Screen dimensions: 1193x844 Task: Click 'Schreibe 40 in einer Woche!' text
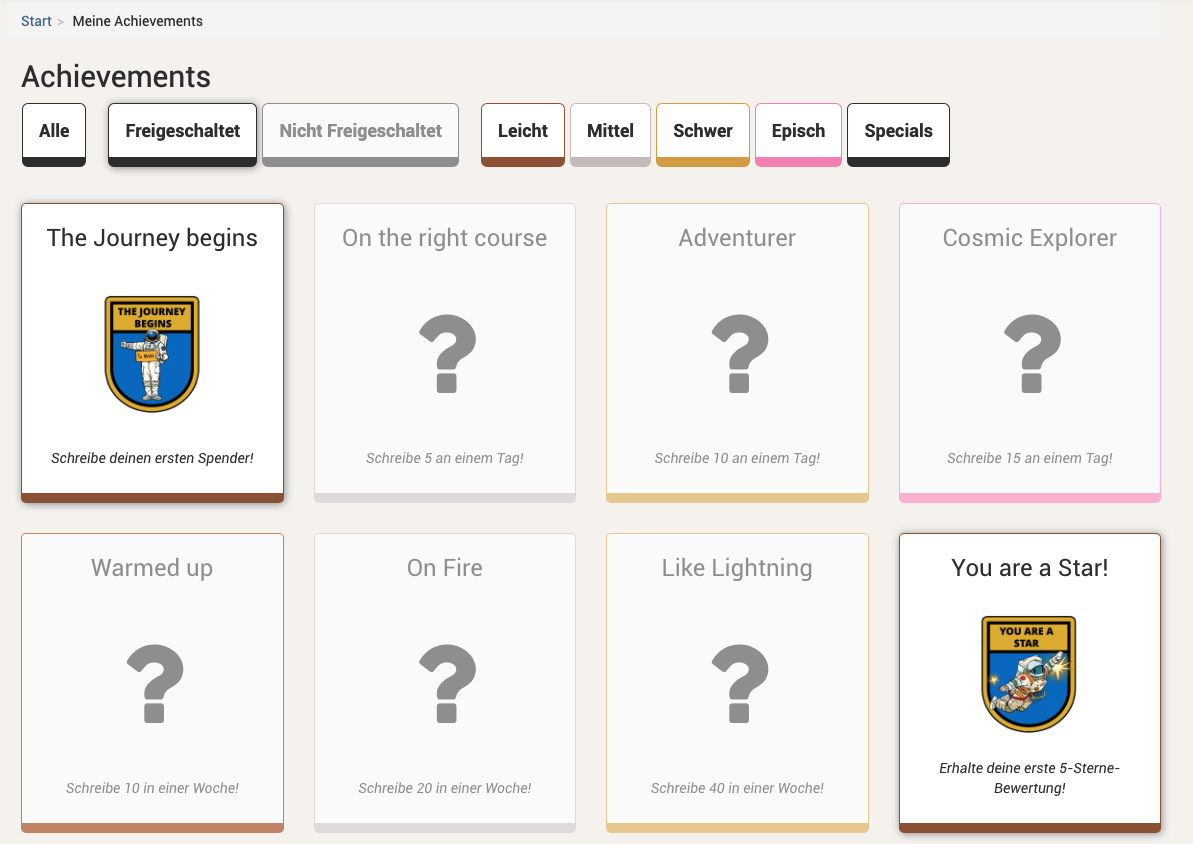[737, 788]
